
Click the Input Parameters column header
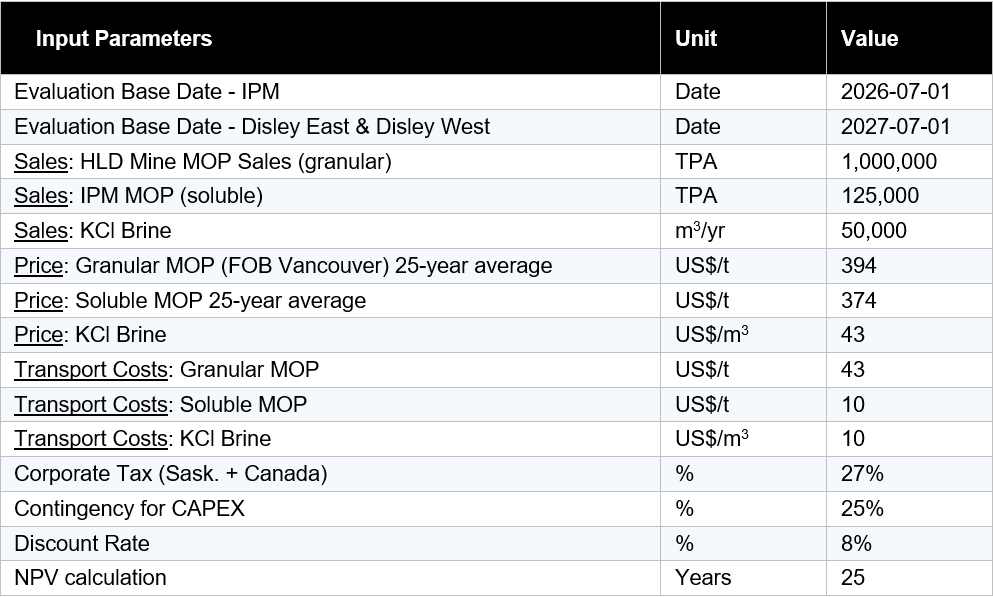(123, 39)
